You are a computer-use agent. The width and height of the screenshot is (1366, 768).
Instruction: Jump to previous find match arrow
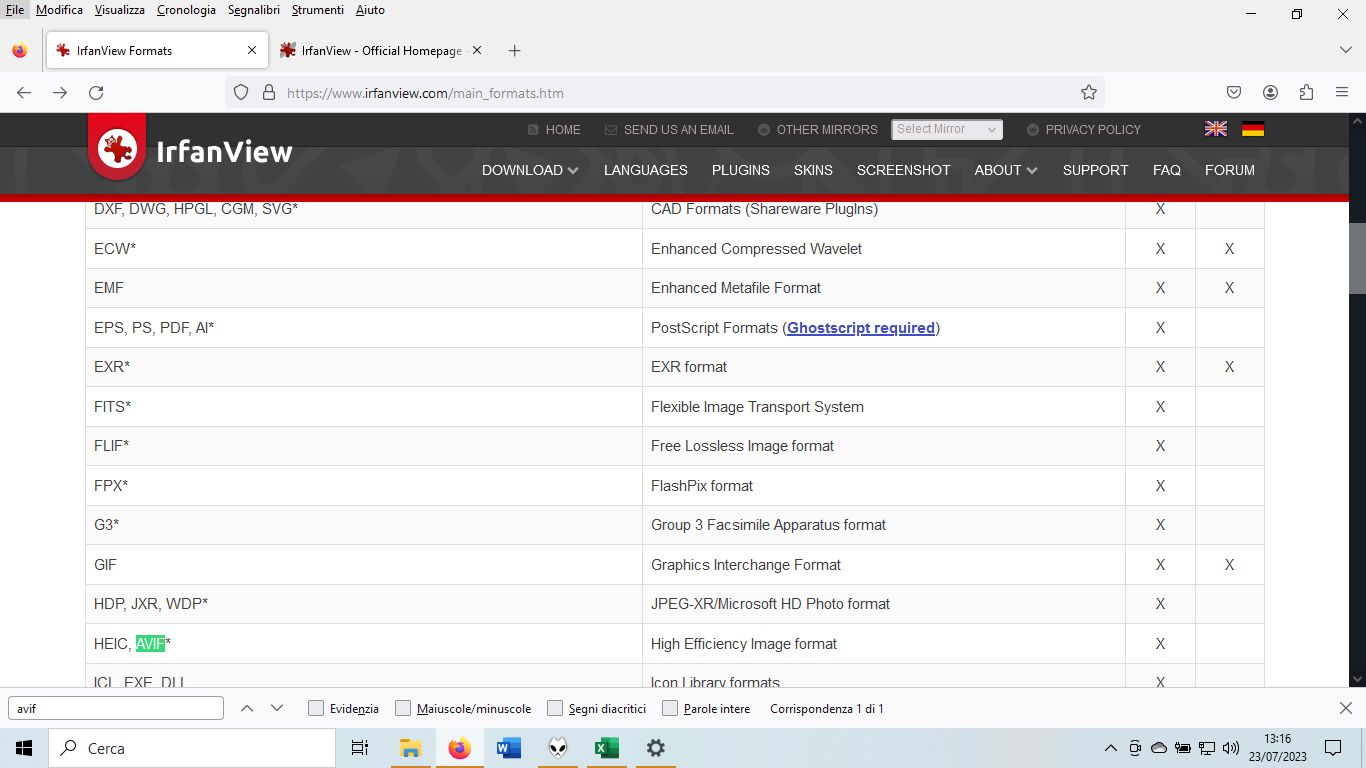click(x=247, y=708)
